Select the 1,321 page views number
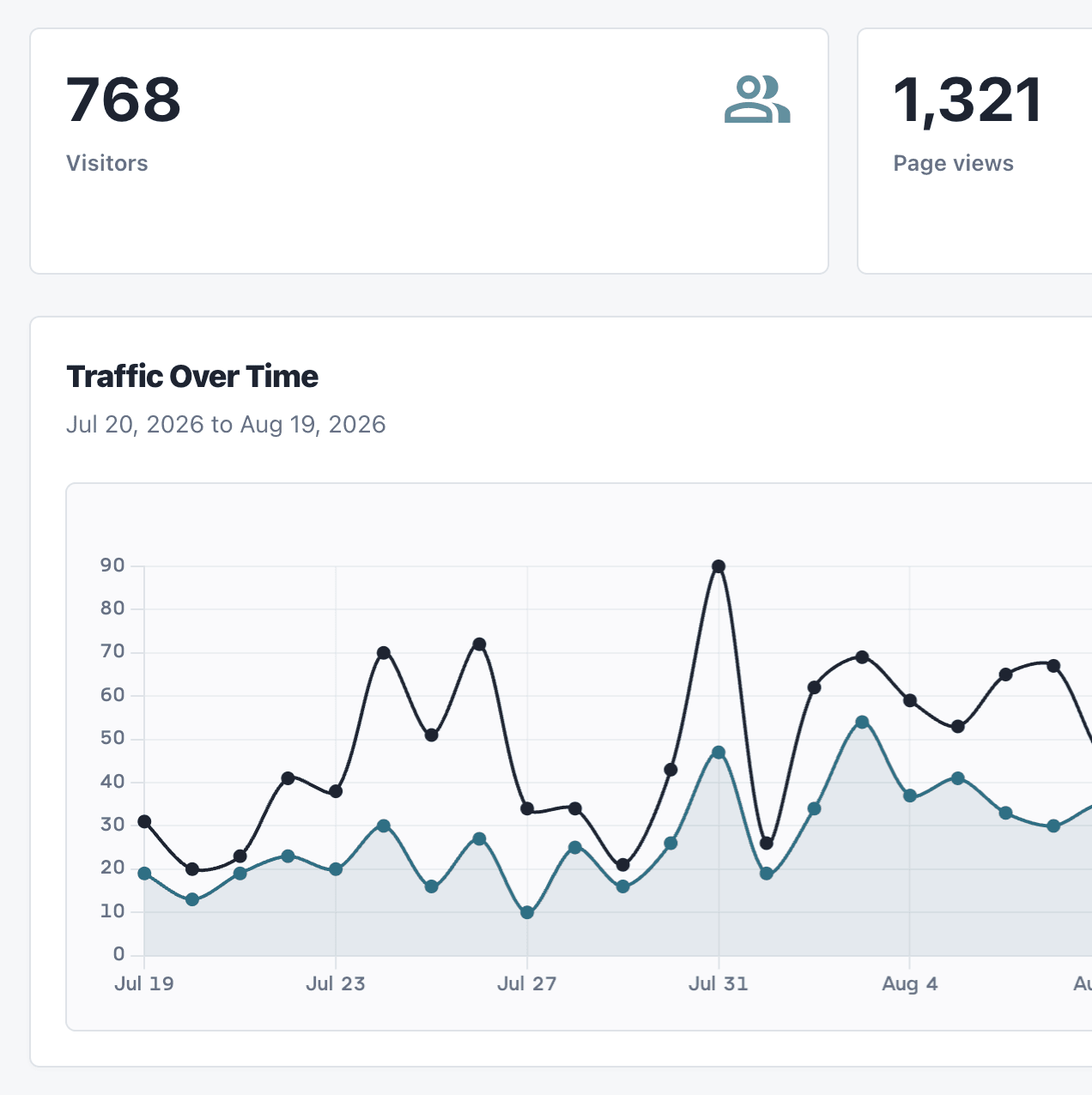The image size is (1092, 1095). tap(968, 100)
